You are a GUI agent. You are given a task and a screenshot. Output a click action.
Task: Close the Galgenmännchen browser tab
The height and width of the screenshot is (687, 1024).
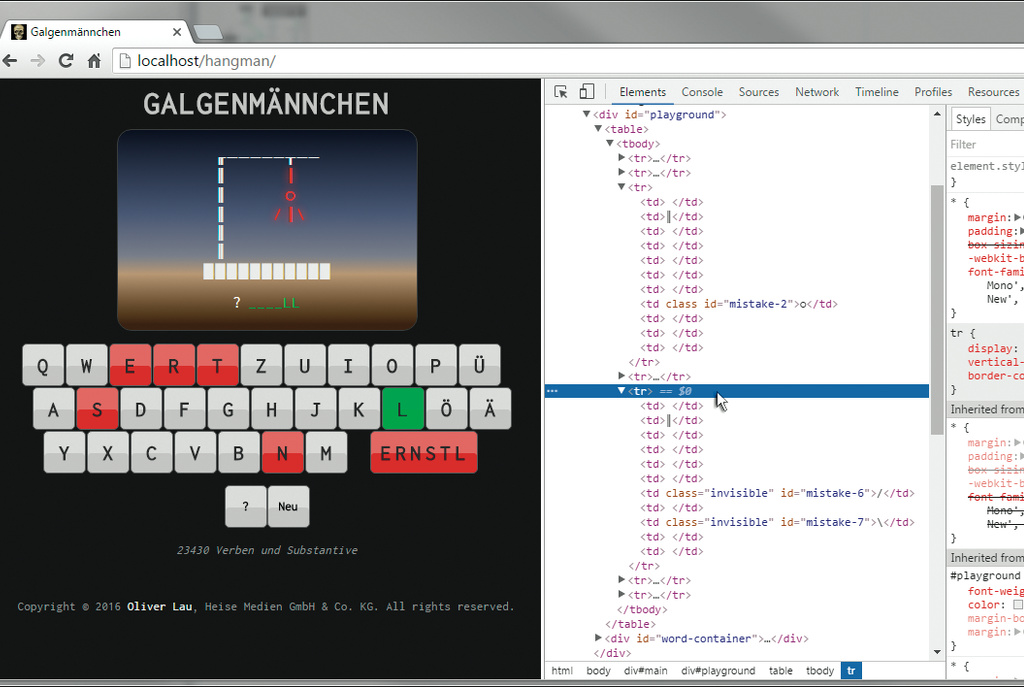coord(177,32)
